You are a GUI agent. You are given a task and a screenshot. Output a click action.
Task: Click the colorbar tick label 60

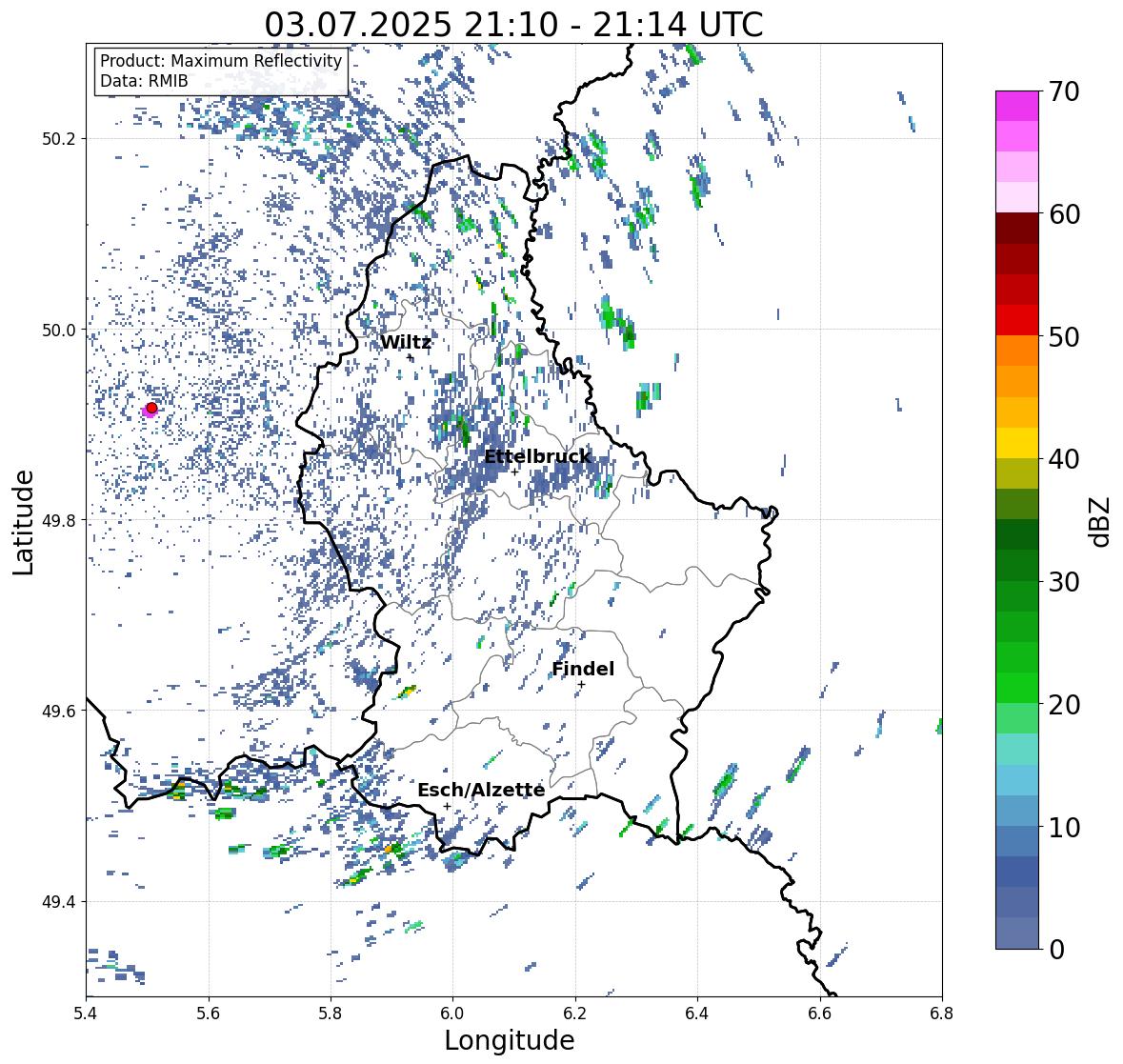point(1064,214)
